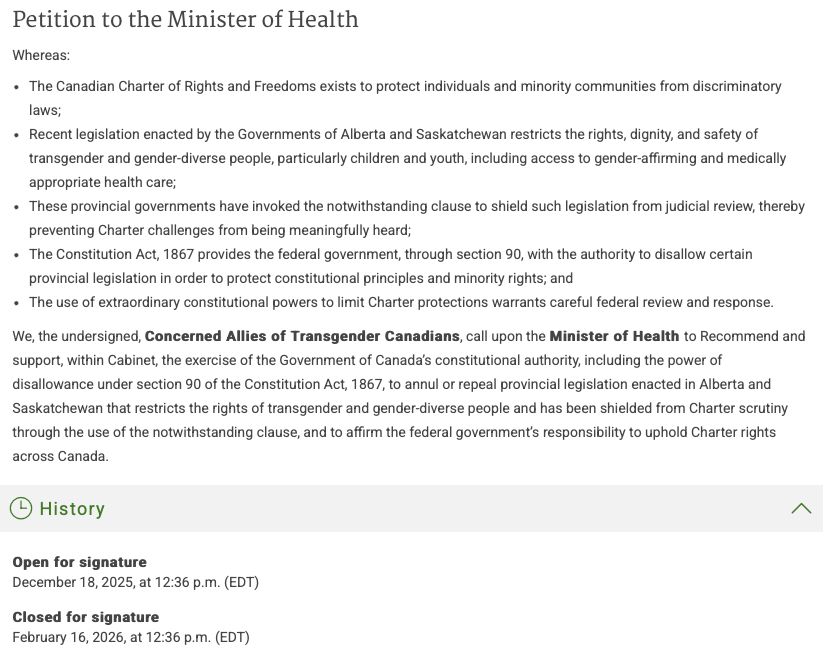The width and height of the screenshot is (833, 665).
Task: Select the final bullet on constitutional powers
Action: 400,301
